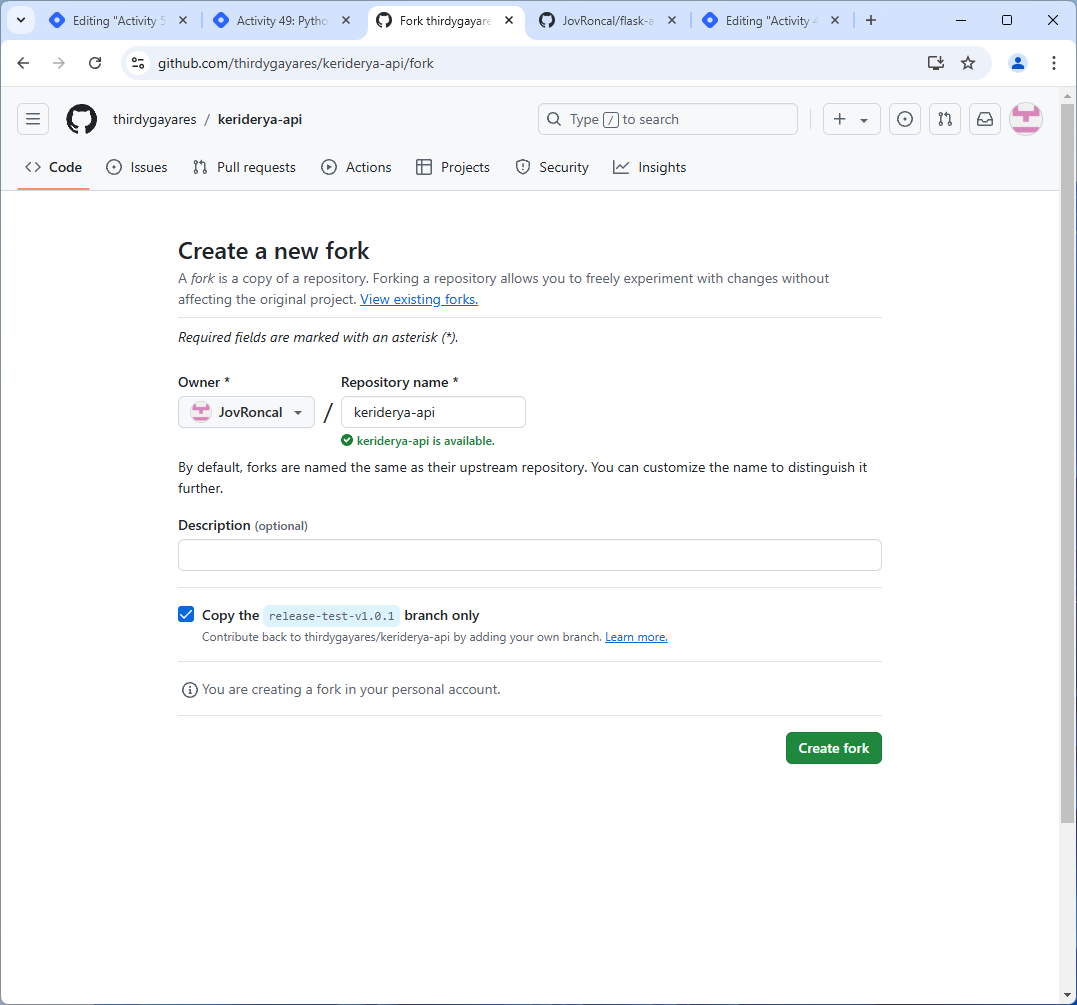Open the notifications inbox icon
1077x1005 pixels.
(984, 120)
